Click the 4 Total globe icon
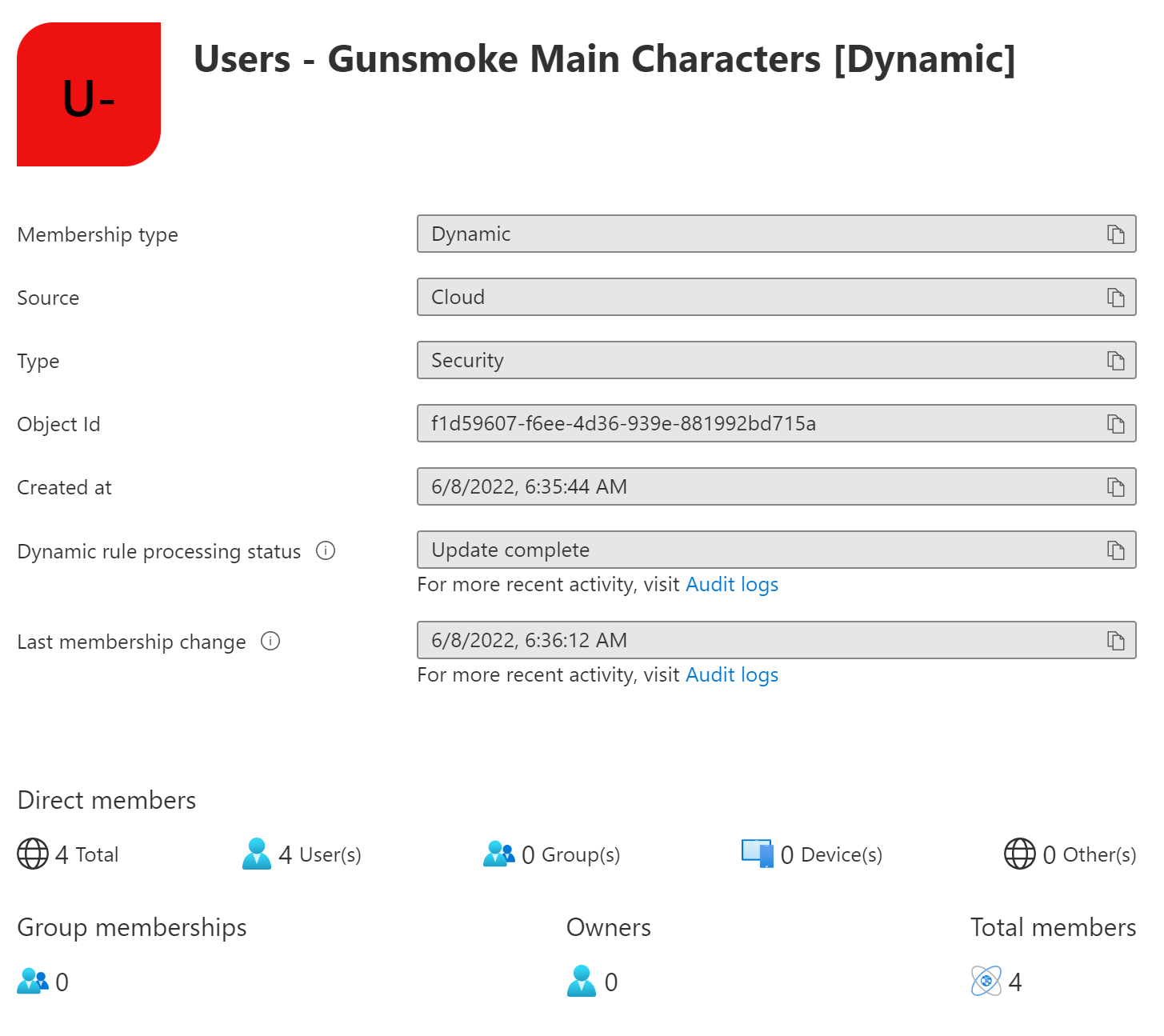Screen dimensions: 1164x1036 tap(32, 854)
